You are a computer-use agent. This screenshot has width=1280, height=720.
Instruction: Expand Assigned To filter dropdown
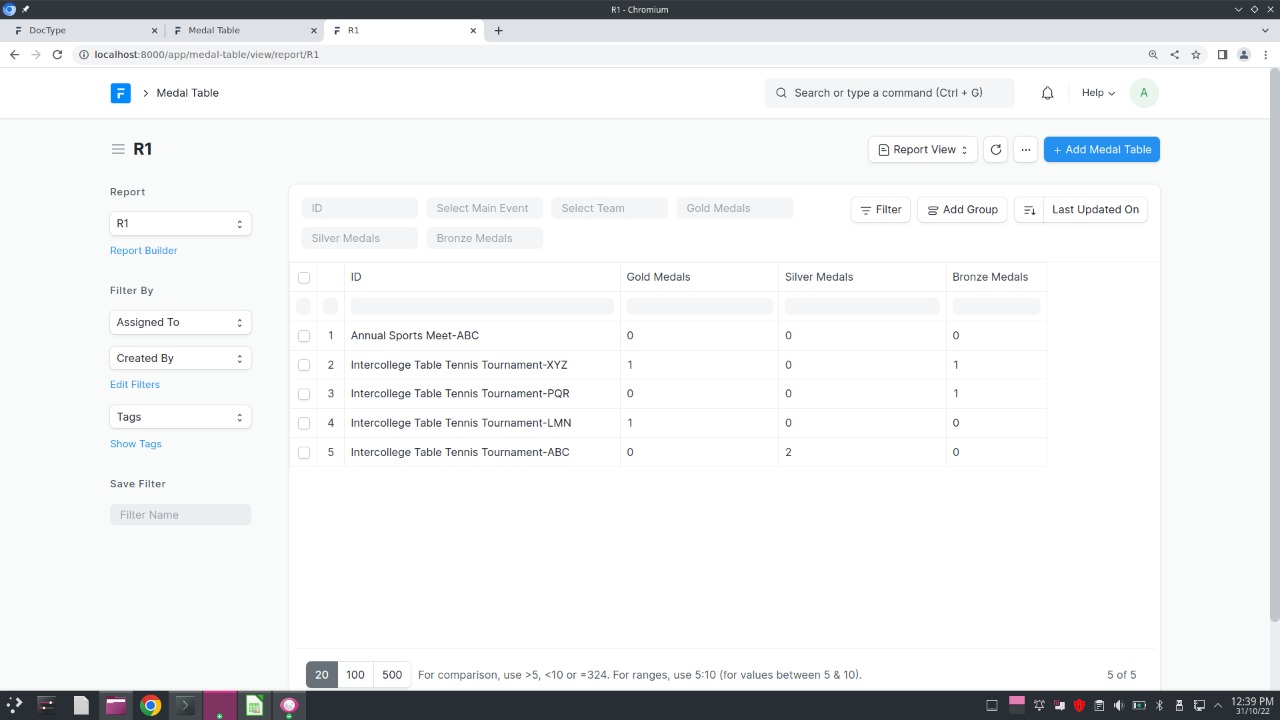tap(180, 322)
